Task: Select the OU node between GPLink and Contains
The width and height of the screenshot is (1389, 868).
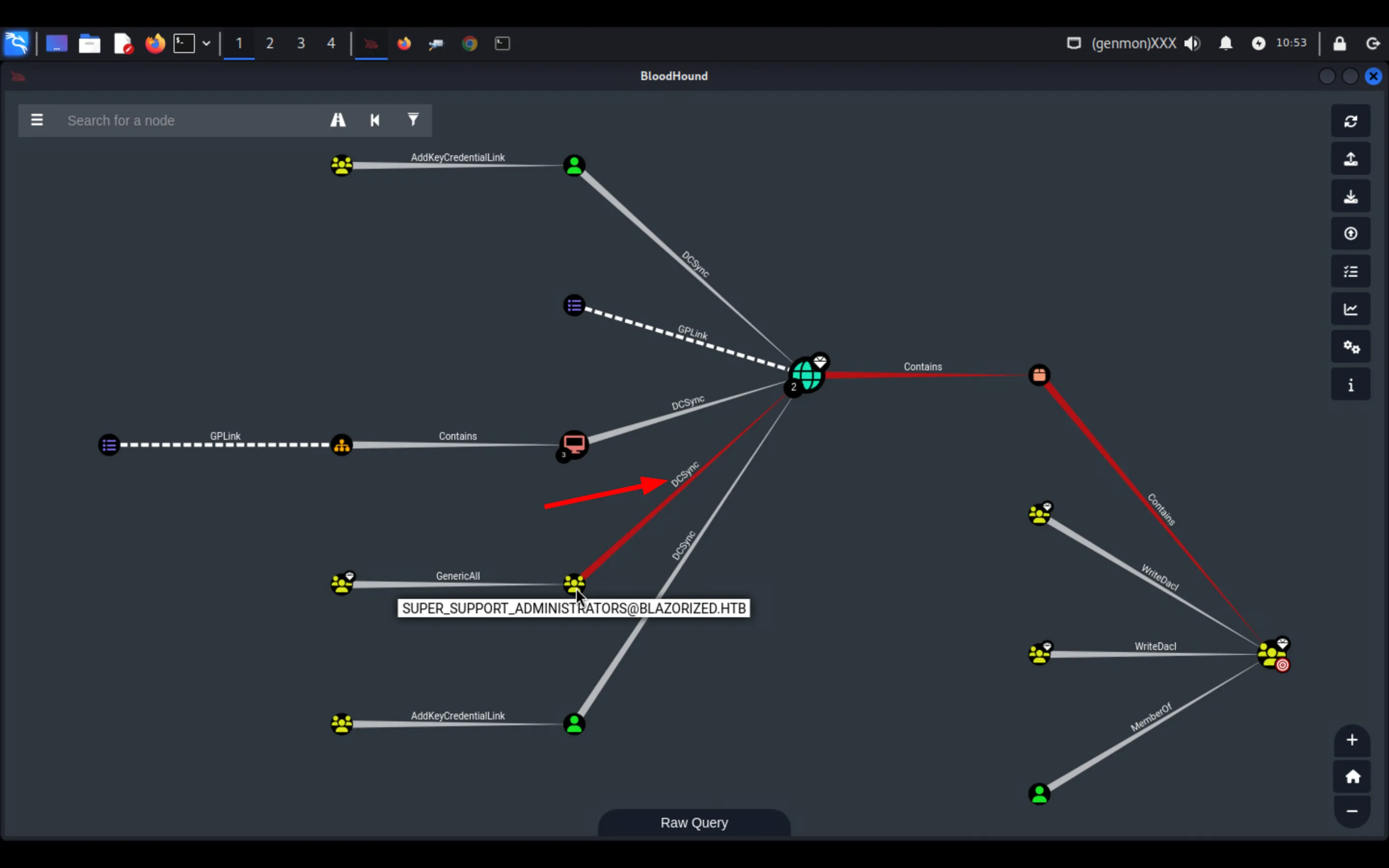Action: [341, 445]
